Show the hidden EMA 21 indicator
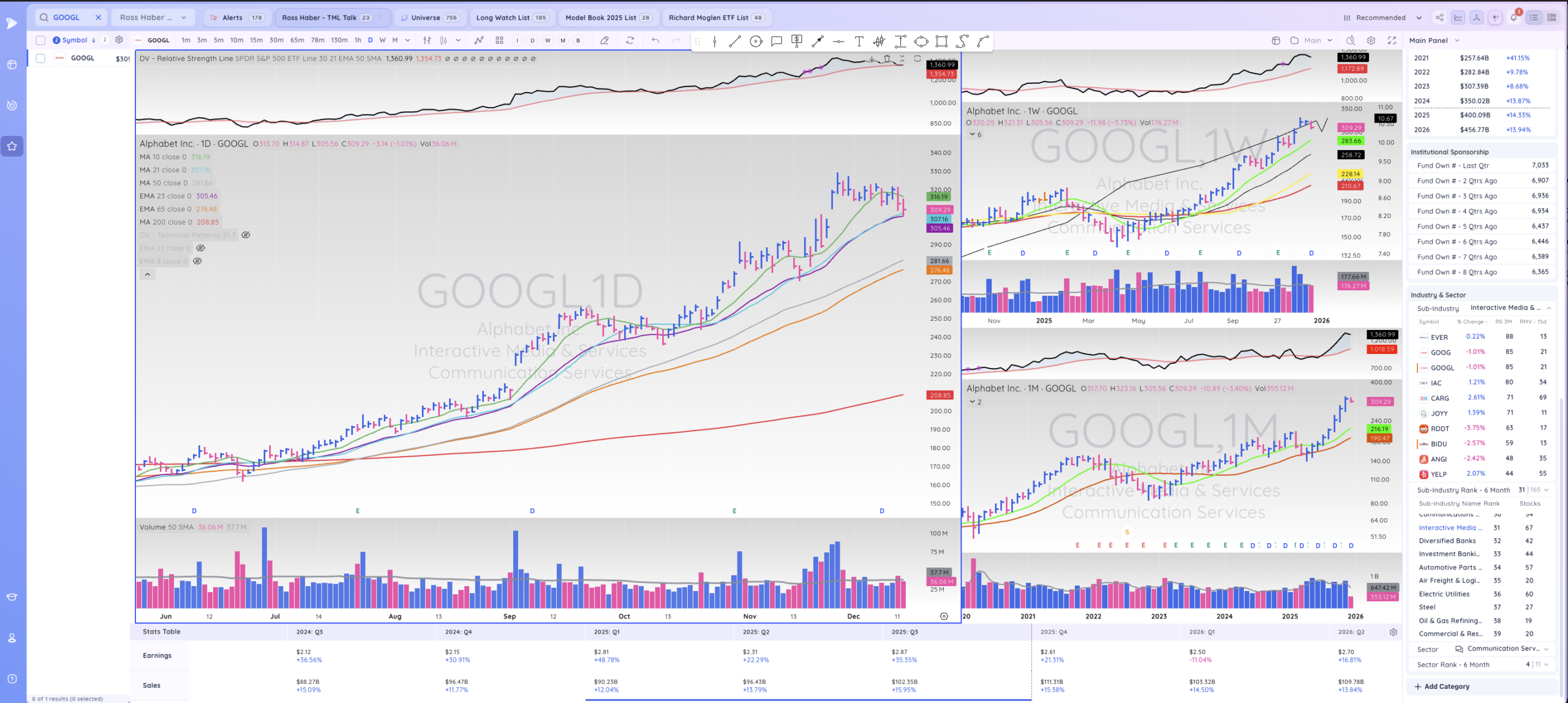This screenshot has height=703, width=1568. tap(200, 248)
